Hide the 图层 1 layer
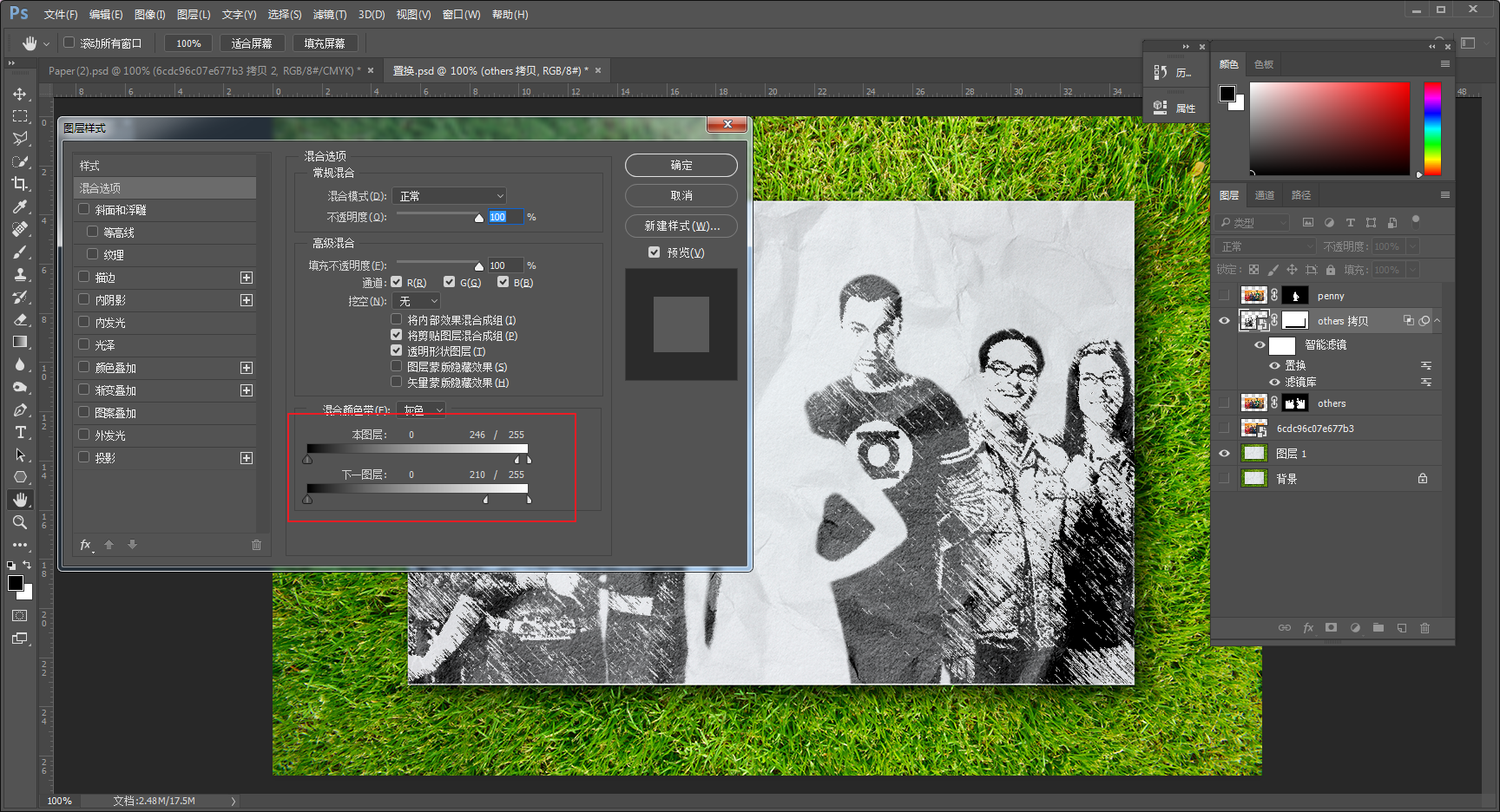Viewport: 1500px width, 812px height. (1224, 454)
